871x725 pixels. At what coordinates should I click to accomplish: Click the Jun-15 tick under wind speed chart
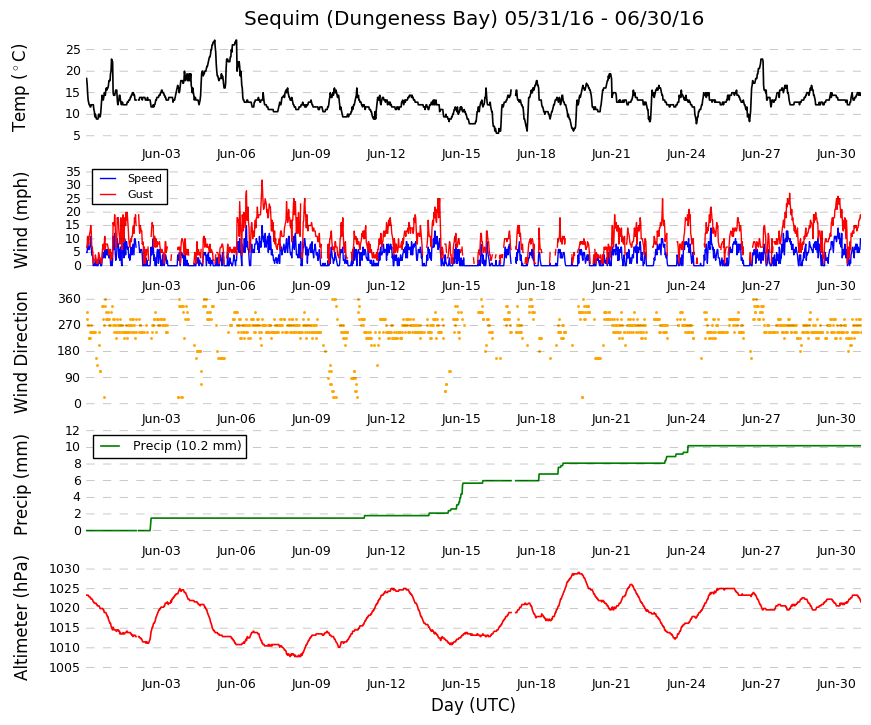point(461,286)
